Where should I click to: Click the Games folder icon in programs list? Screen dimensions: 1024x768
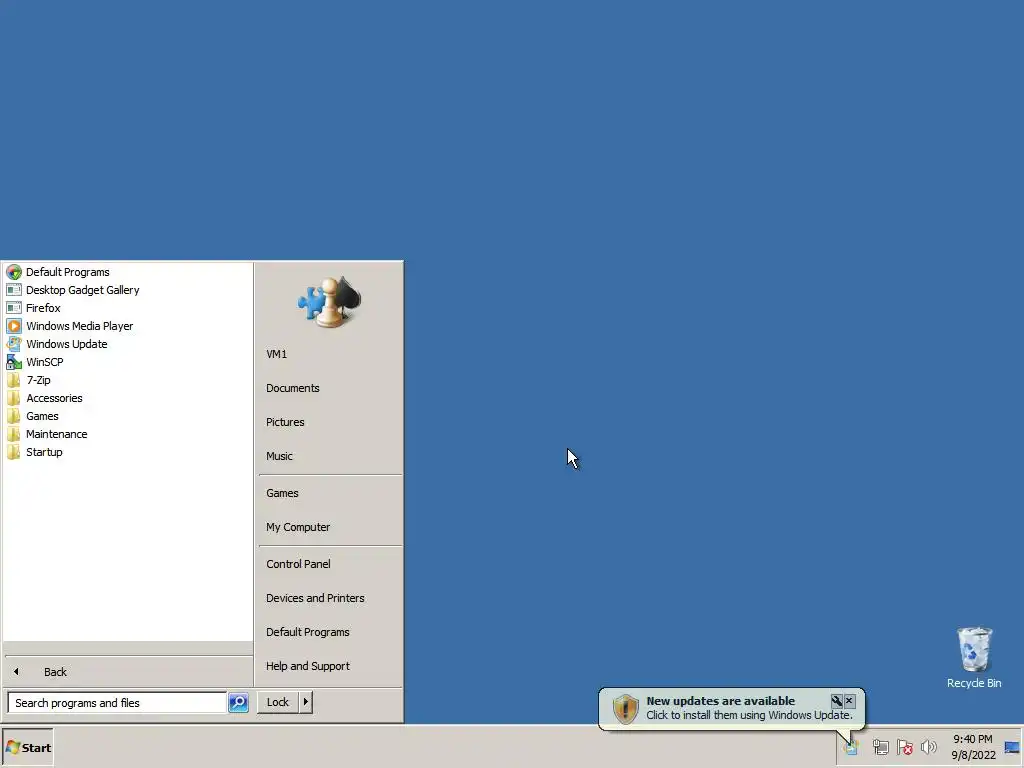click(x=14, y=416)
